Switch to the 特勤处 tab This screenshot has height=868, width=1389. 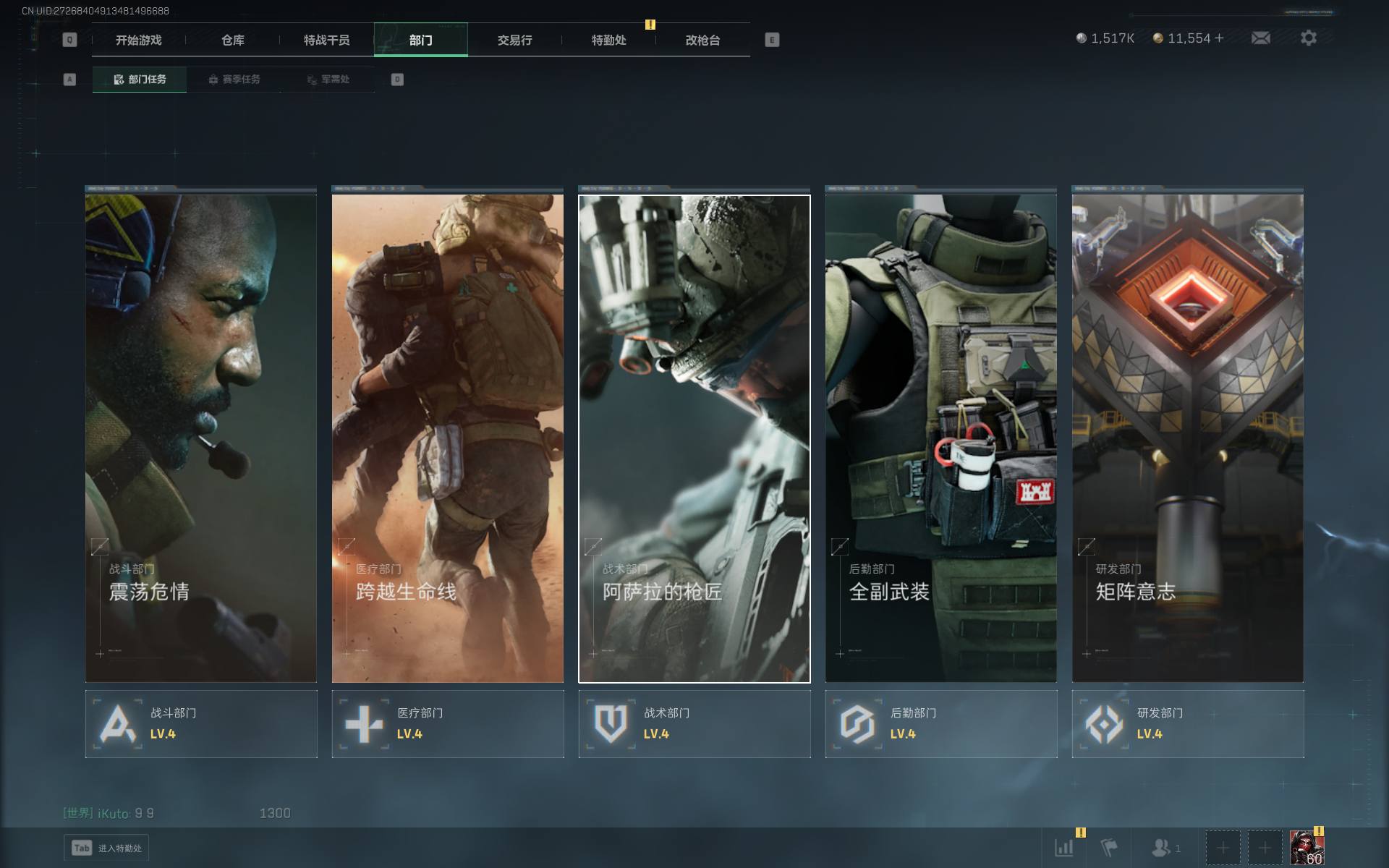608,41
